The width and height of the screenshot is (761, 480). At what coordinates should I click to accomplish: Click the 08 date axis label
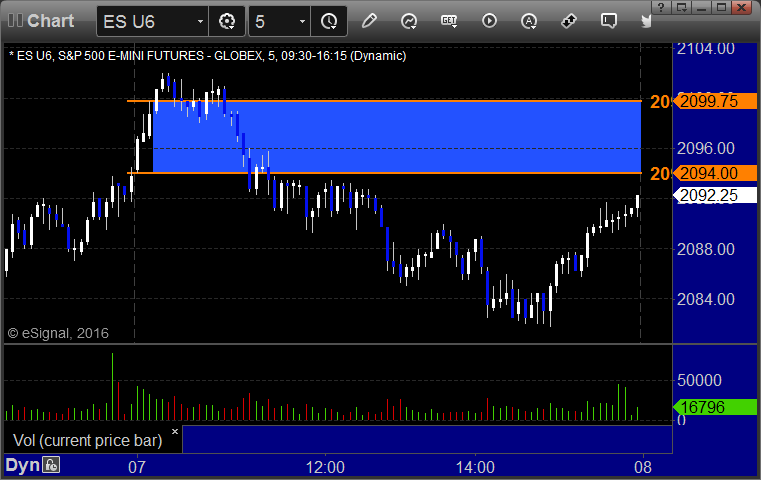643,467
